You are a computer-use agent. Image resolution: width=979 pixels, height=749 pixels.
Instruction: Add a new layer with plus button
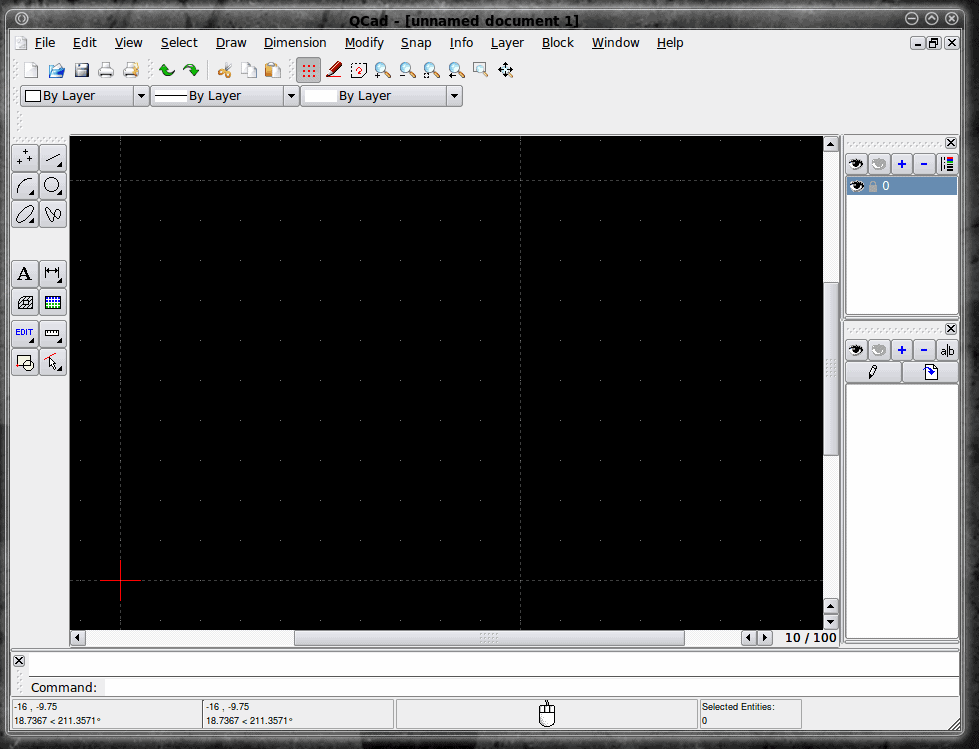pyautogui.click(x=902, y=164)
